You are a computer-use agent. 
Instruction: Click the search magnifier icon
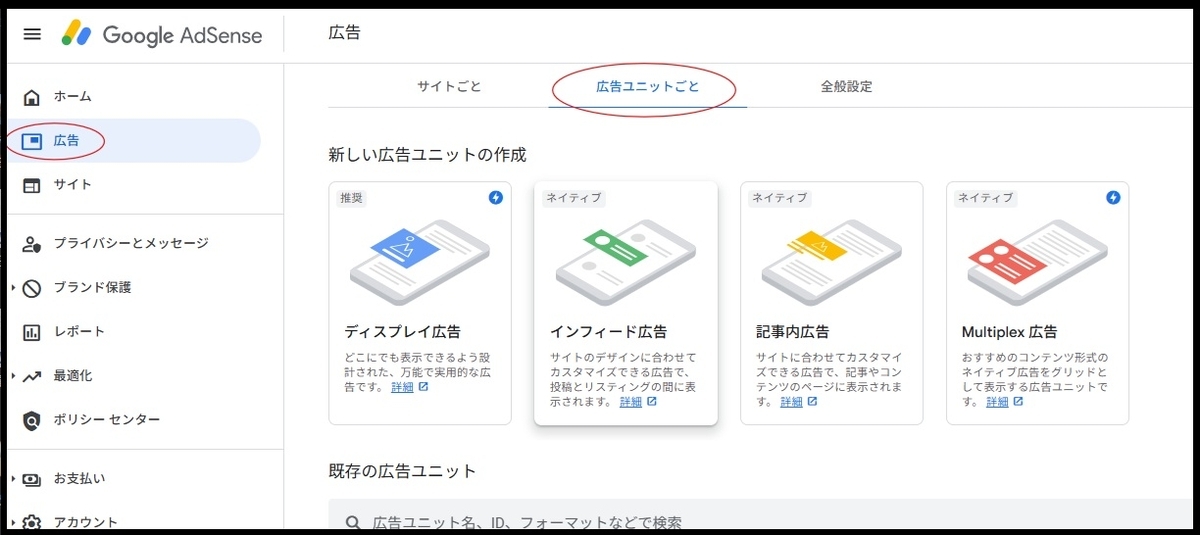tap(353, 522)
